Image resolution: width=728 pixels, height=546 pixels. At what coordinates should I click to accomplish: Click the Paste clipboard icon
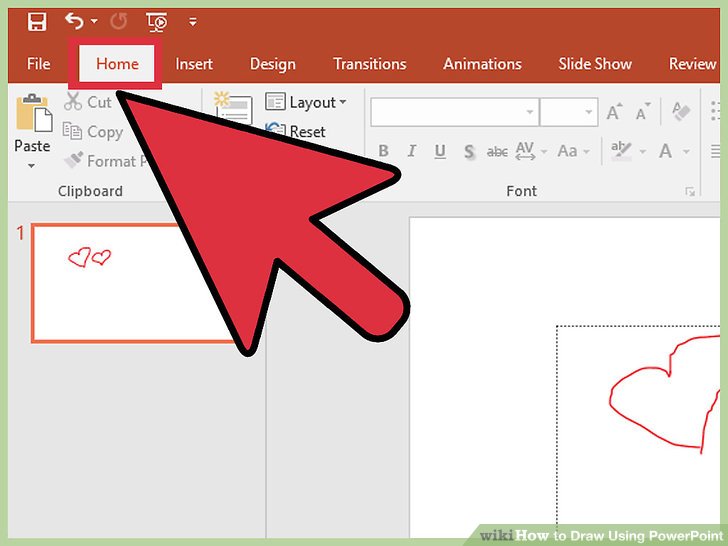(32, 116)
